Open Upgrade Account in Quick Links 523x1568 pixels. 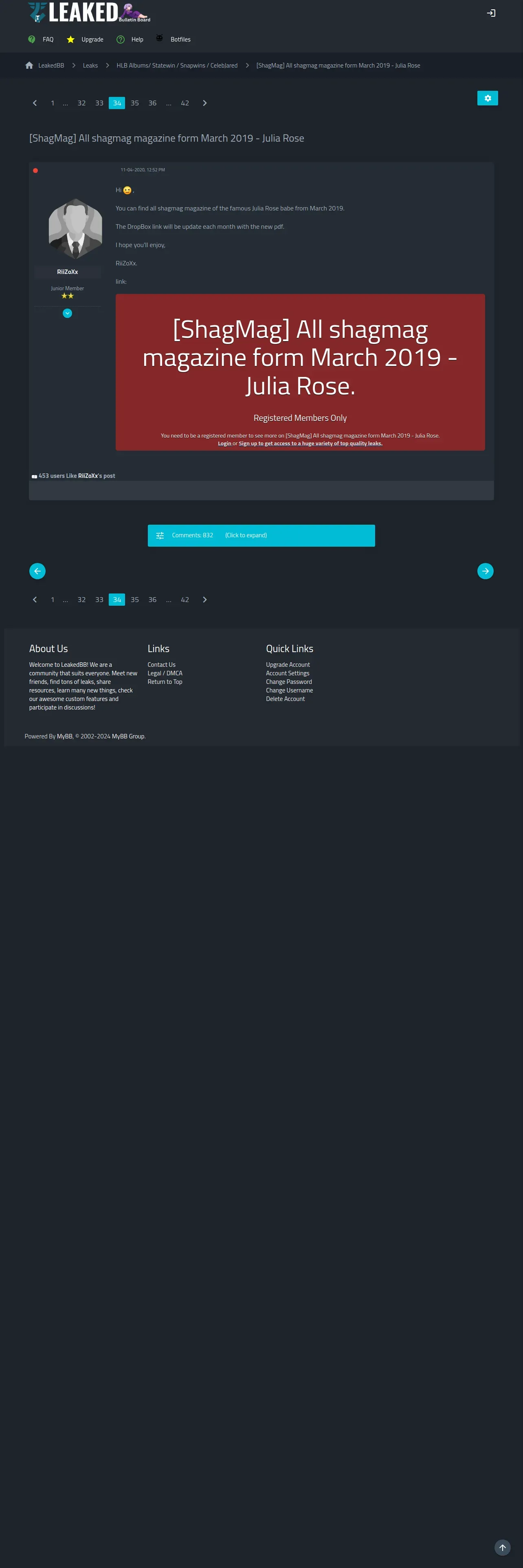288,665
